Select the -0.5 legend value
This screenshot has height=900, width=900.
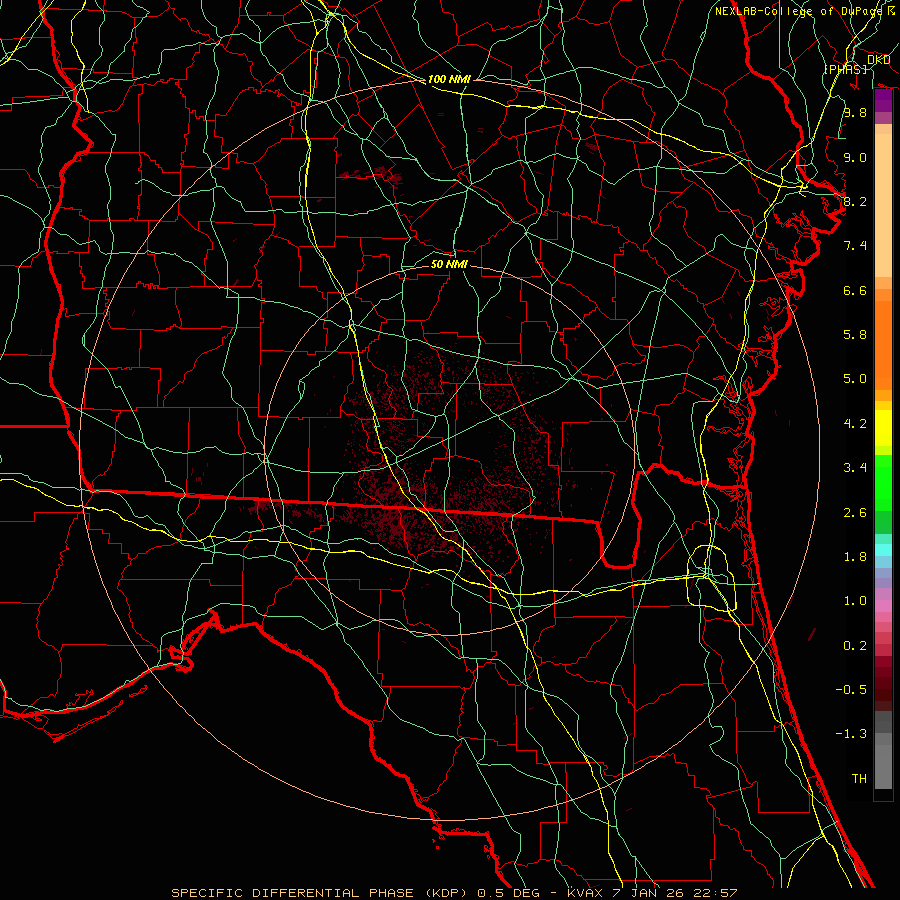coord(851,689)
